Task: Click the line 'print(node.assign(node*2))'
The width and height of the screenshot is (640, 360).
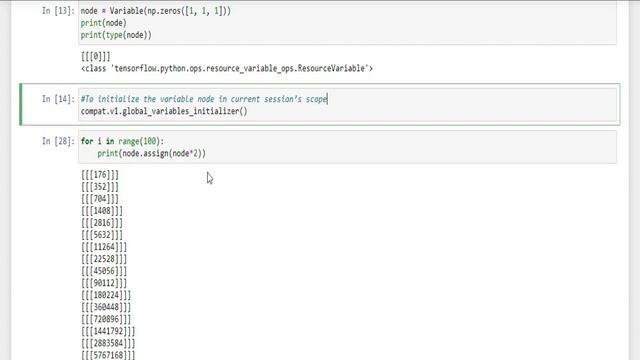Action: point(151,153)
